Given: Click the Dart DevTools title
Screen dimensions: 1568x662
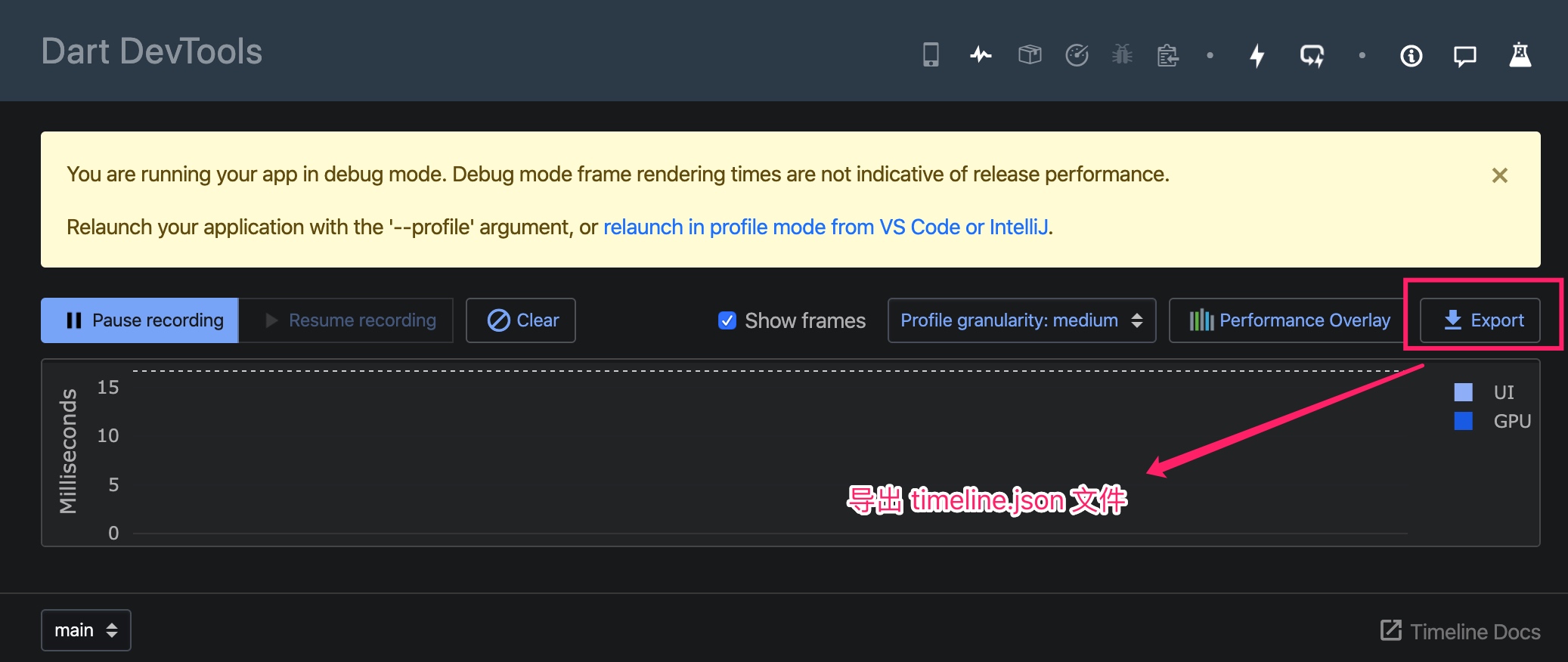Looking at the screenshot, I should pos(152,51).
